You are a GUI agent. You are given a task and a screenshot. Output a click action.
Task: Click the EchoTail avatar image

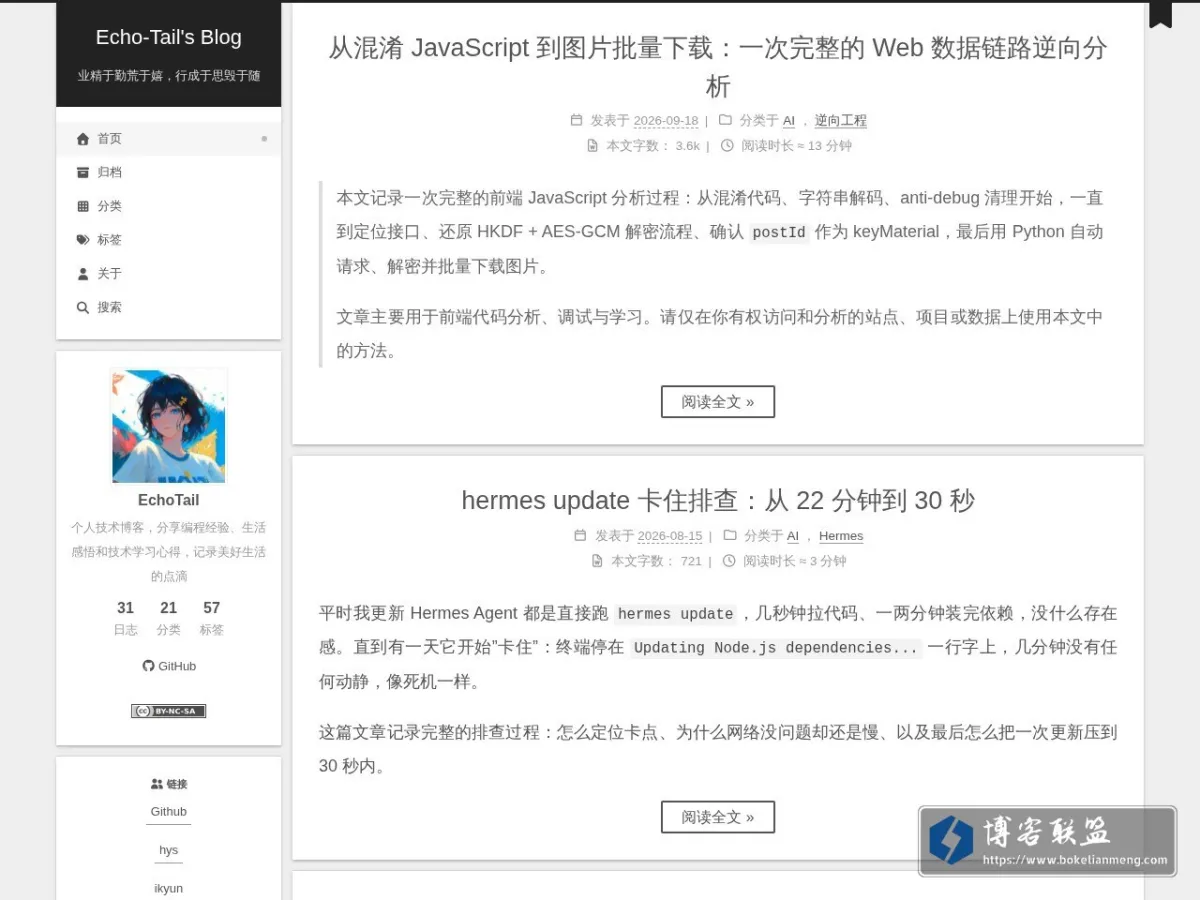(x=169, y=426)
